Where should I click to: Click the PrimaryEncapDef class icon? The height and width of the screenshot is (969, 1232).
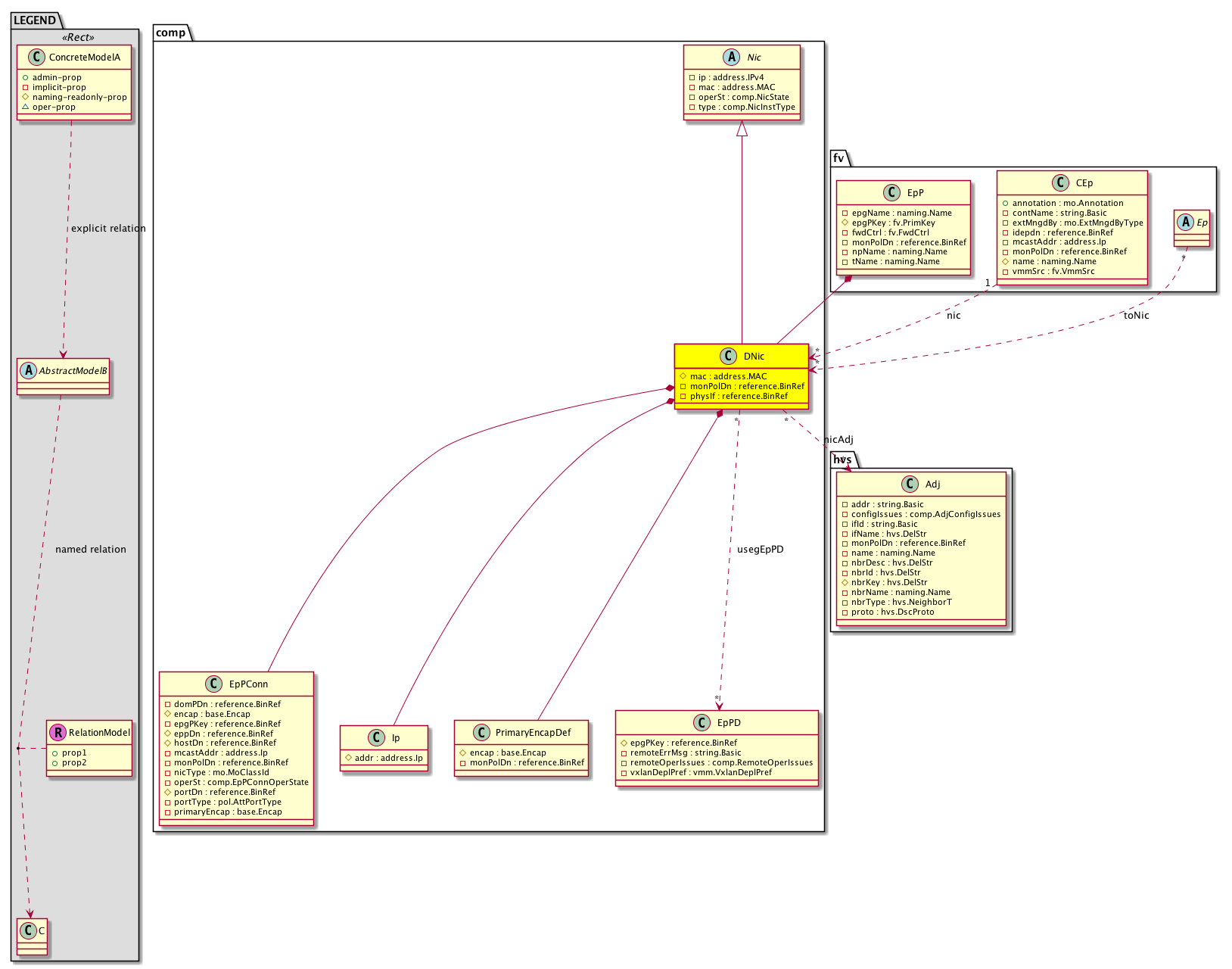(481, 732)
